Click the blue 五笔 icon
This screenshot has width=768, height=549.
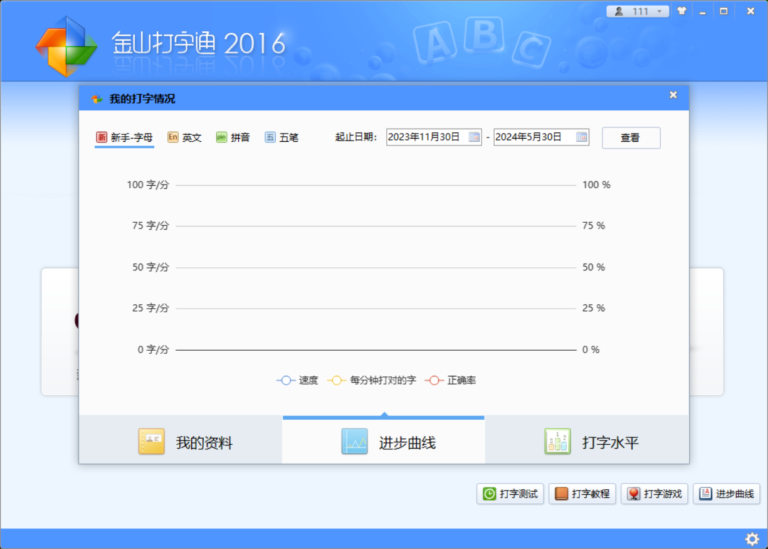click(270, 137)
